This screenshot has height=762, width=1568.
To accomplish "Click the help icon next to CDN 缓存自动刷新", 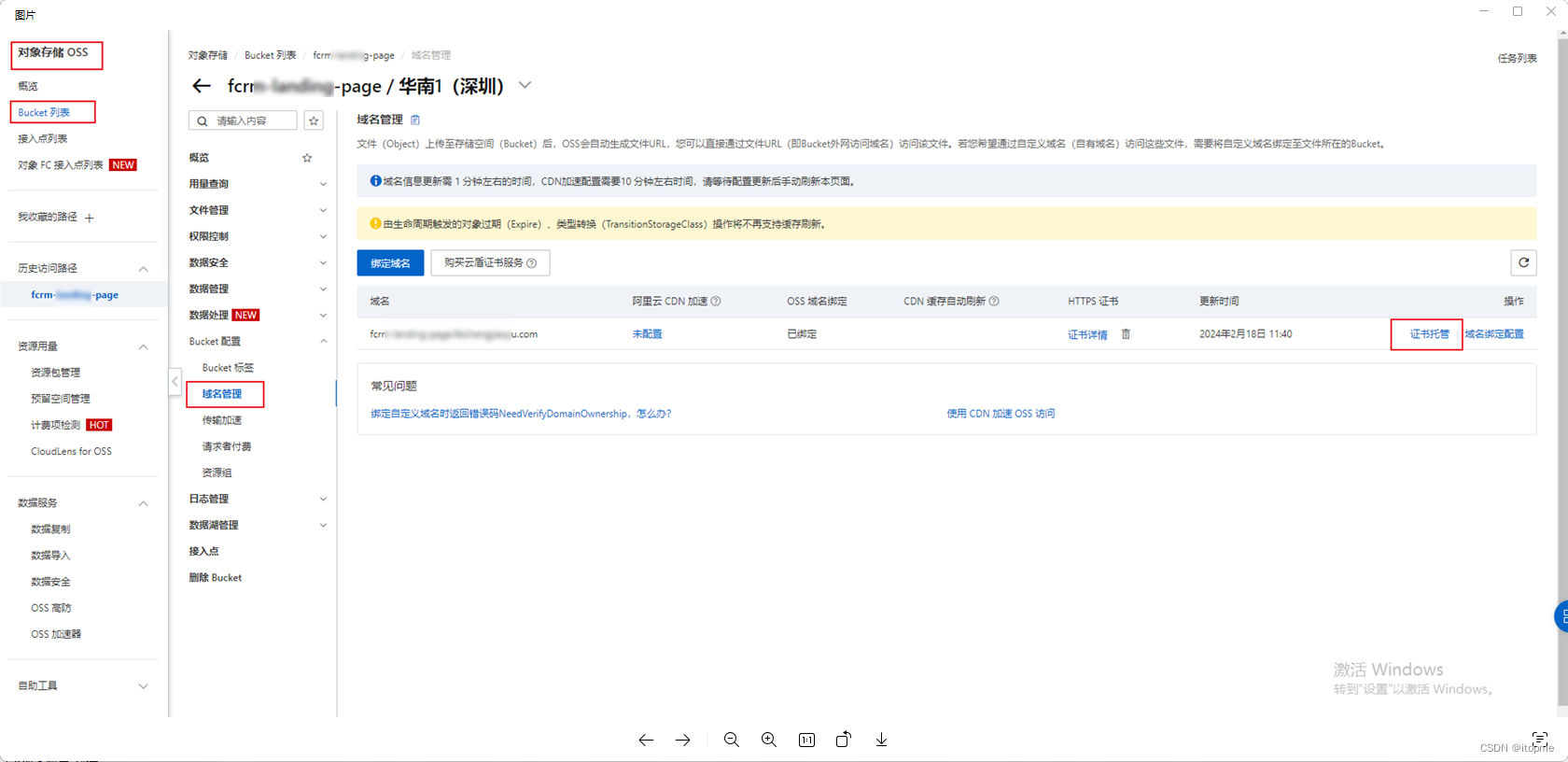I will 994,302.
